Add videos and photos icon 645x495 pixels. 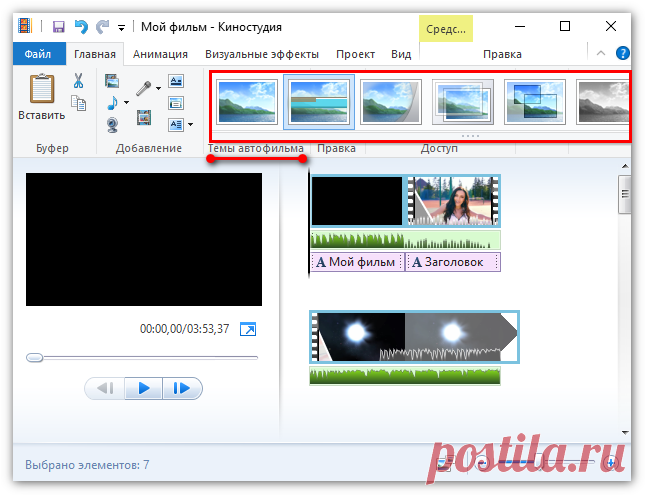112,81
